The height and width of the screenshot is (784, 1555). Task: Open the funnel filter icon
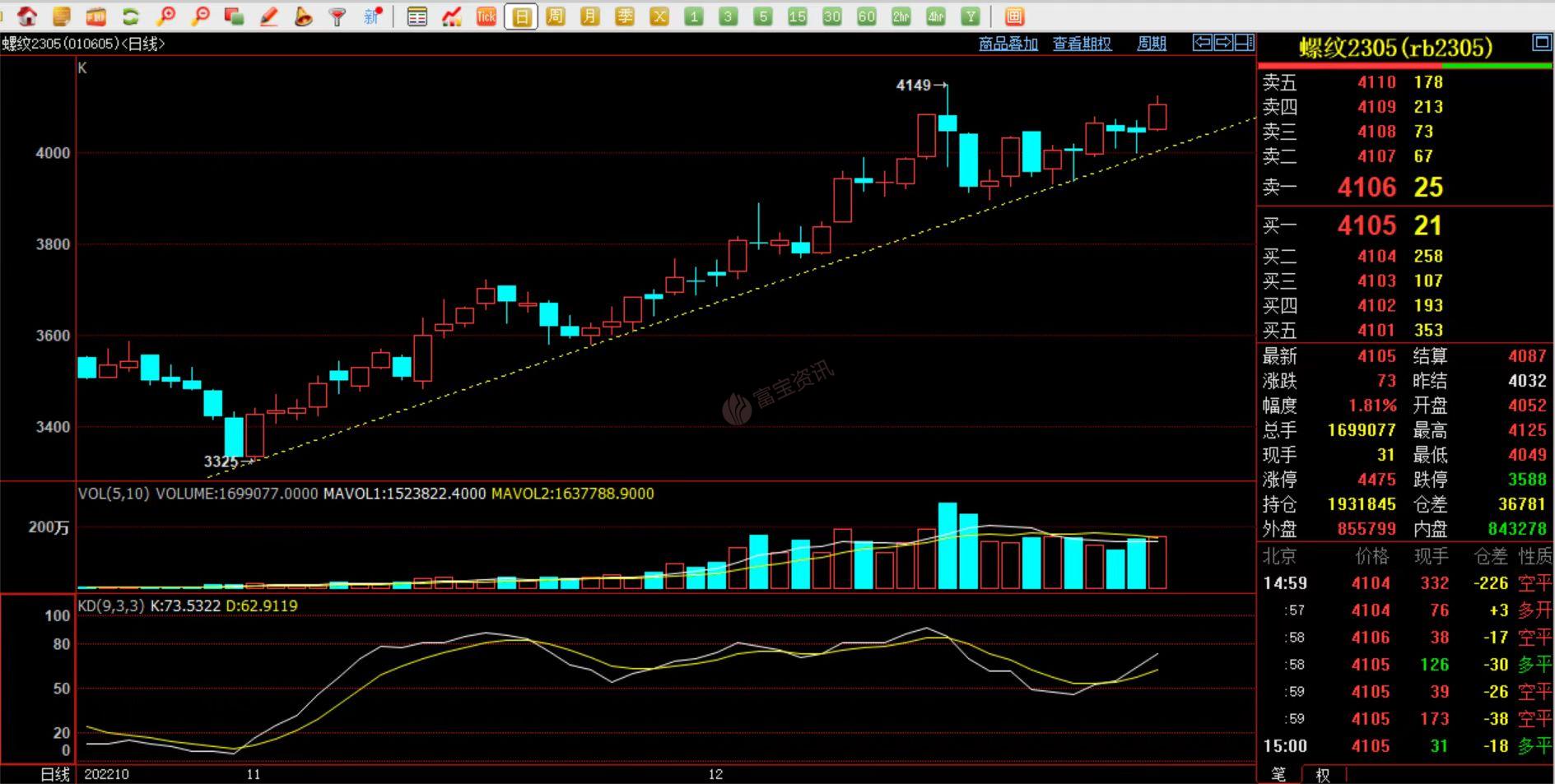pyautogui.click(x=338, y=16)
